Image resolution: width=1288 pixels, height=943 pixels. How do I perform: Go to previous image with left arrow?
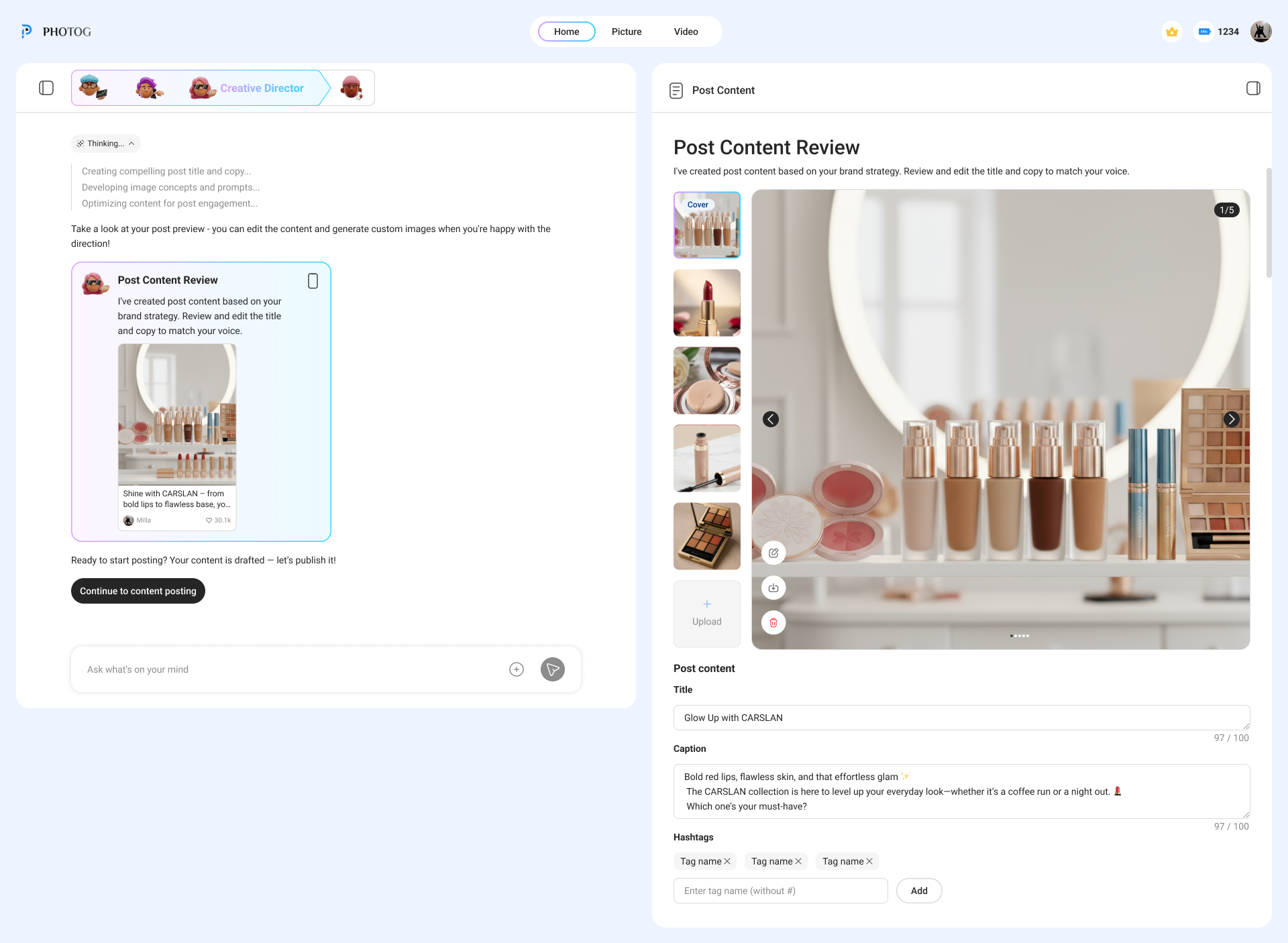click(771, 419)
